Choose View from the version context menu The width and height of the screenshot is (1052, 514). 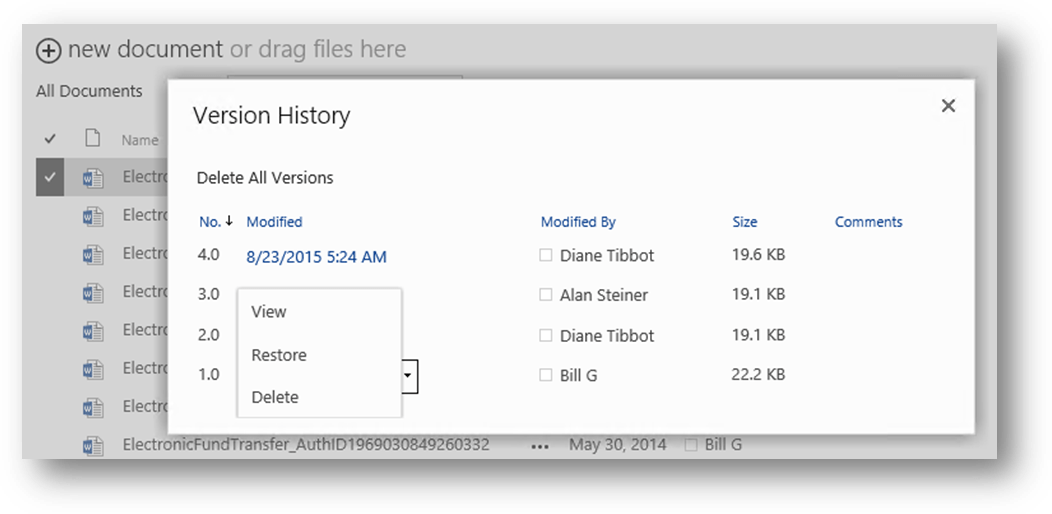[x=269, y=312]
